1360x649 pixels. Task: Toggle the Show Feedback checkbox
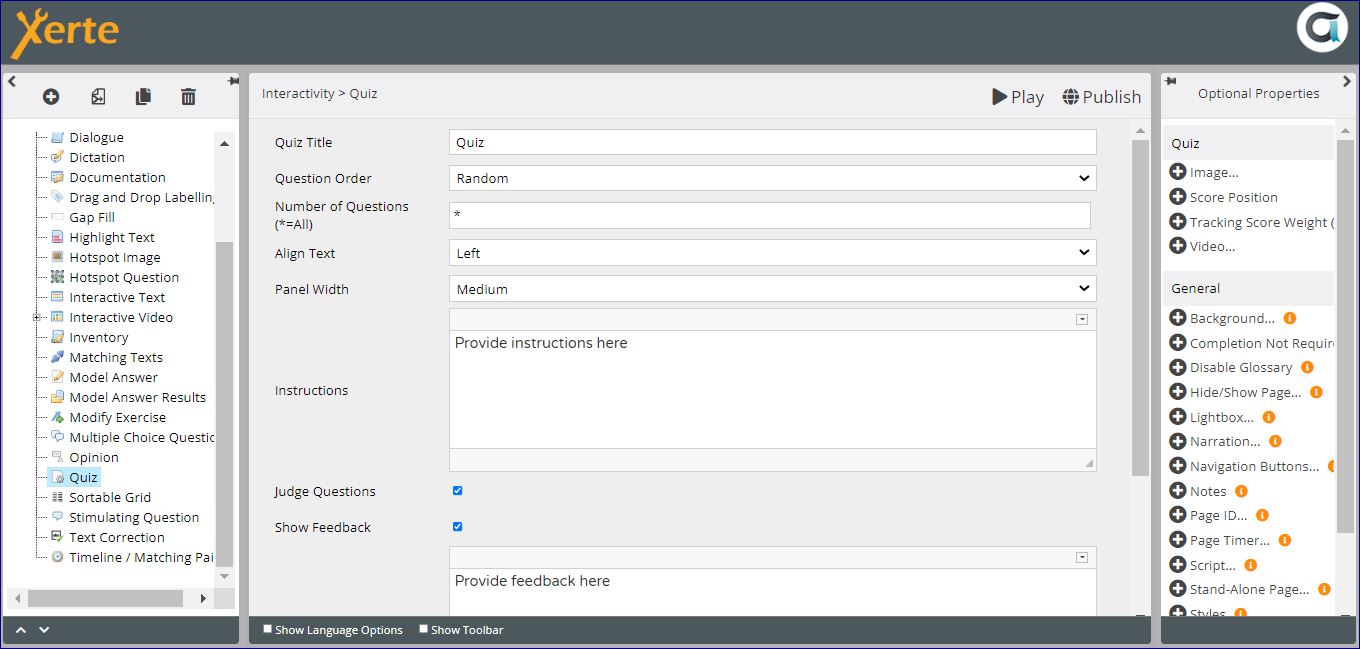click(458, 527)
